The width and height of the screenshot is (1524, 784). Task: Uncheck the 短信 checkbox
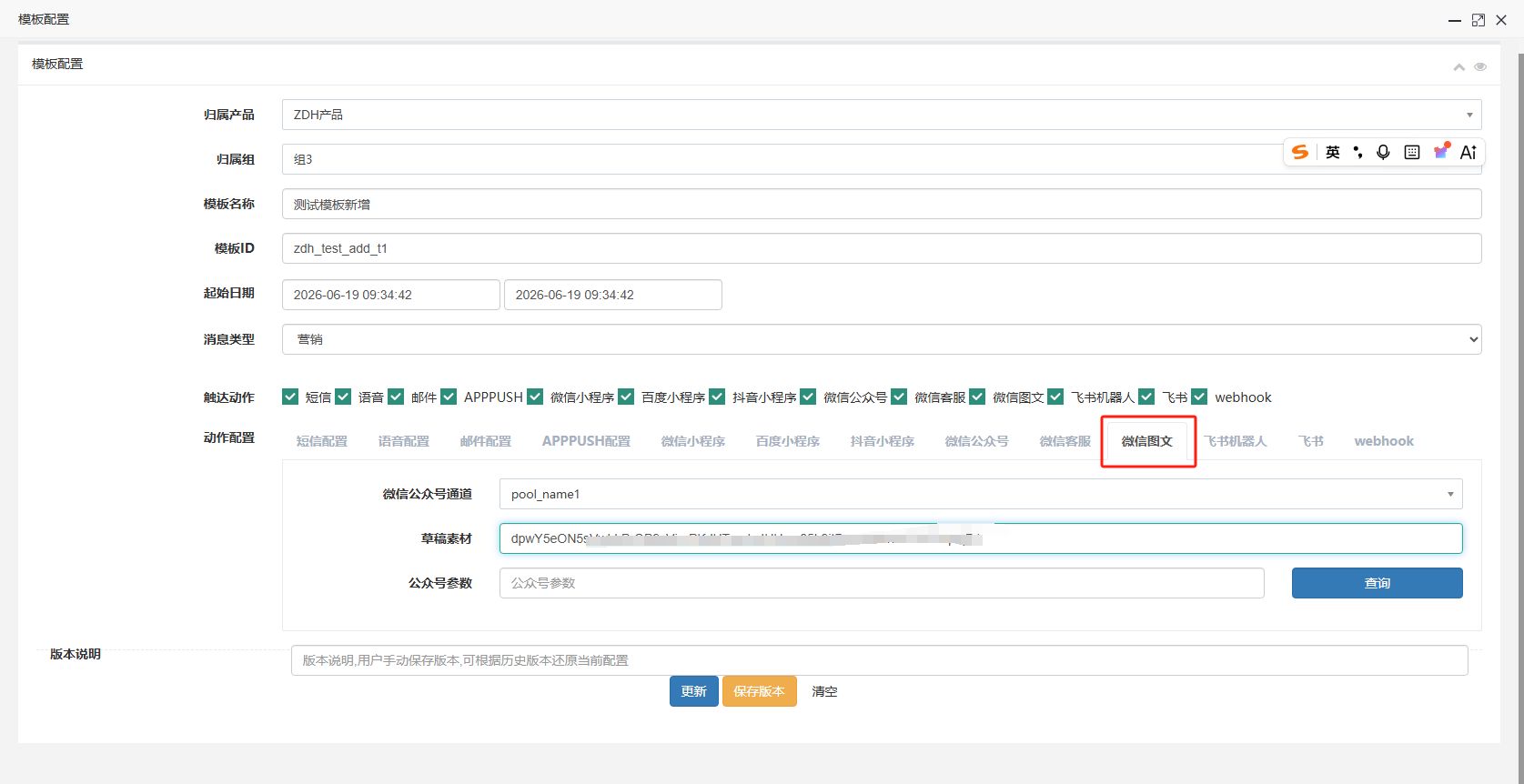click(290, 397)
